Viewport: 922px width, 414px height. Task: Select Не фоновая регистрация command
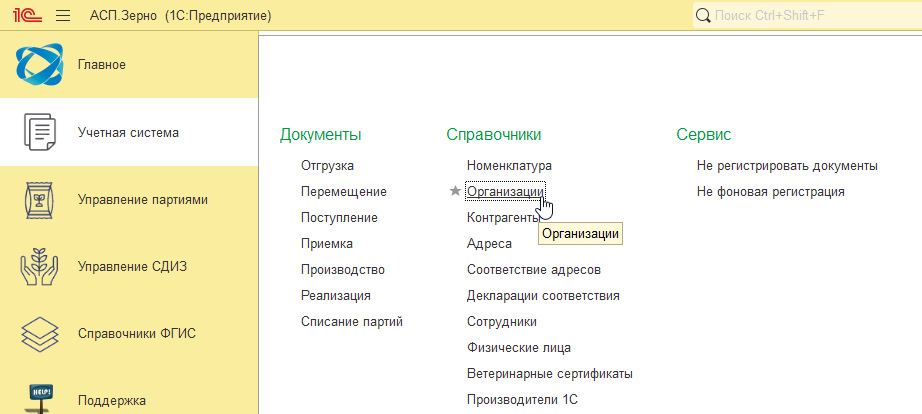click(x=770, y=191)
